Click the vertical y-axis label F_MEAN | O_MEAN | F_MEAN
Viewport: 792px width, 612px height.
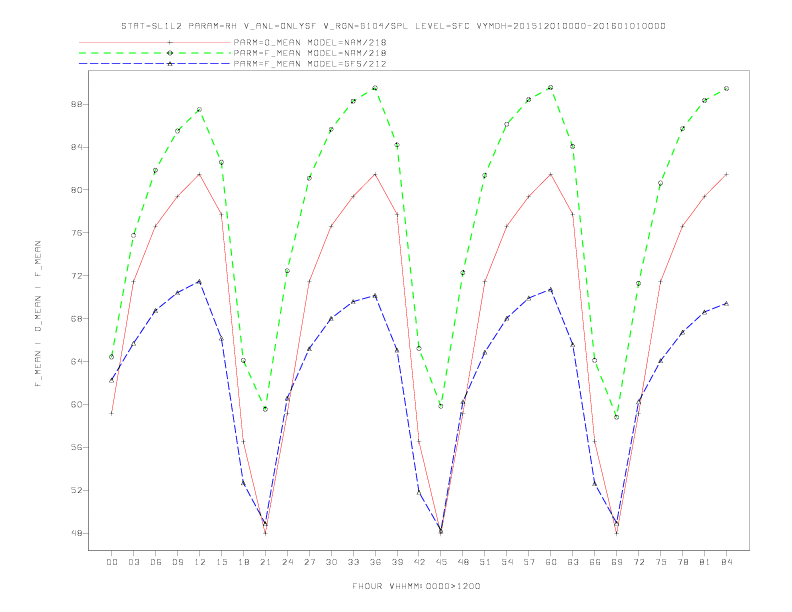pos(38,314)
